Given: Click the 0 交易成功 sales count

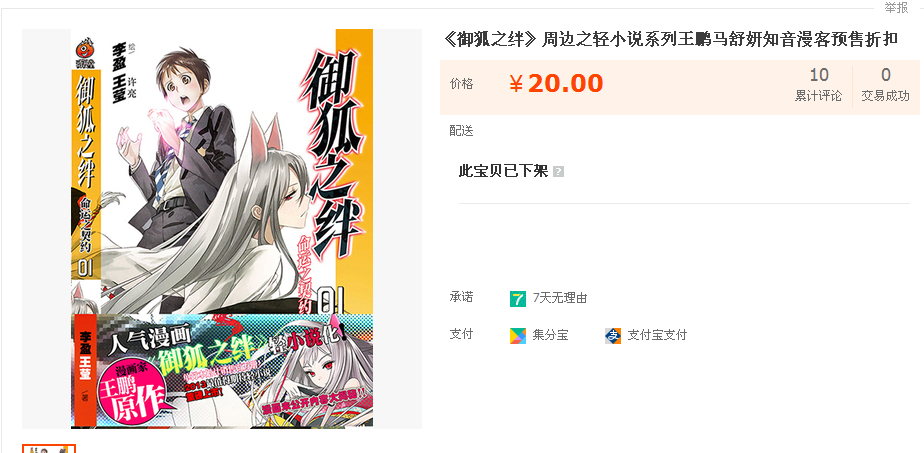Looking at the screenshot, I should (885, 85).
